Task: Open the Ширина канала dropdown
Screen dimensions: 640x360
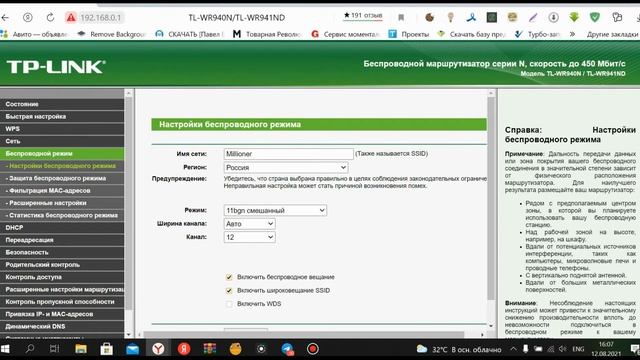Action: click(249, 224)
